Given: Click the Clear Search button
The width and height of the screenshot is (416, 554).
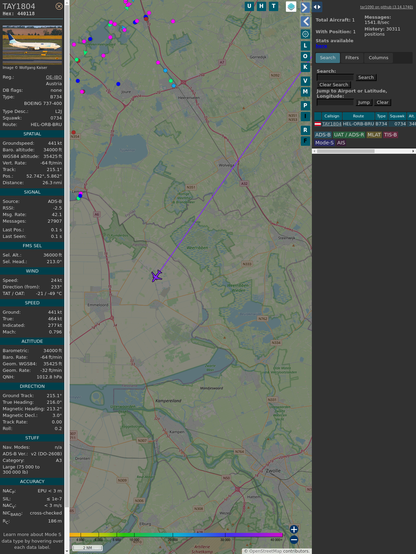Looking at the screenshot, I should (334, 85).
